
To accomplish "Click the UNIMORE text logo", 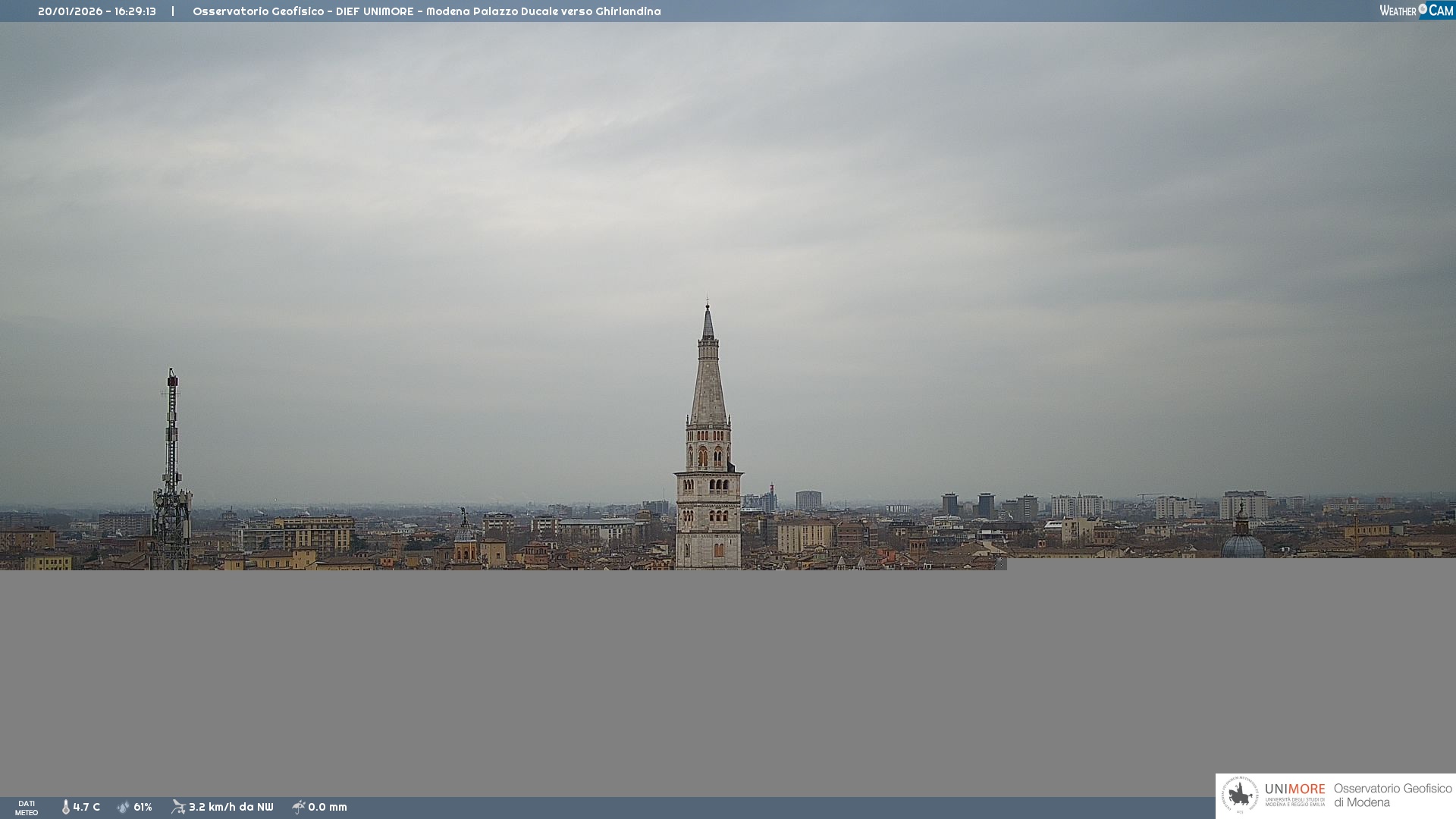I will click(x=1294, y=789).
